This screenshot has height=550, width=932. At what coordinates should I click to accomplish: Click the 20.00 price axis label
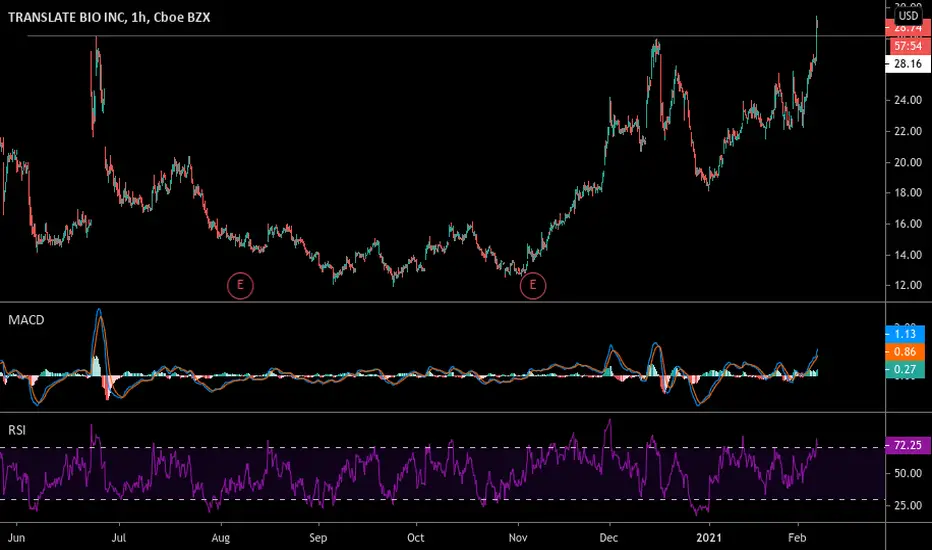(x=908, y=162)
